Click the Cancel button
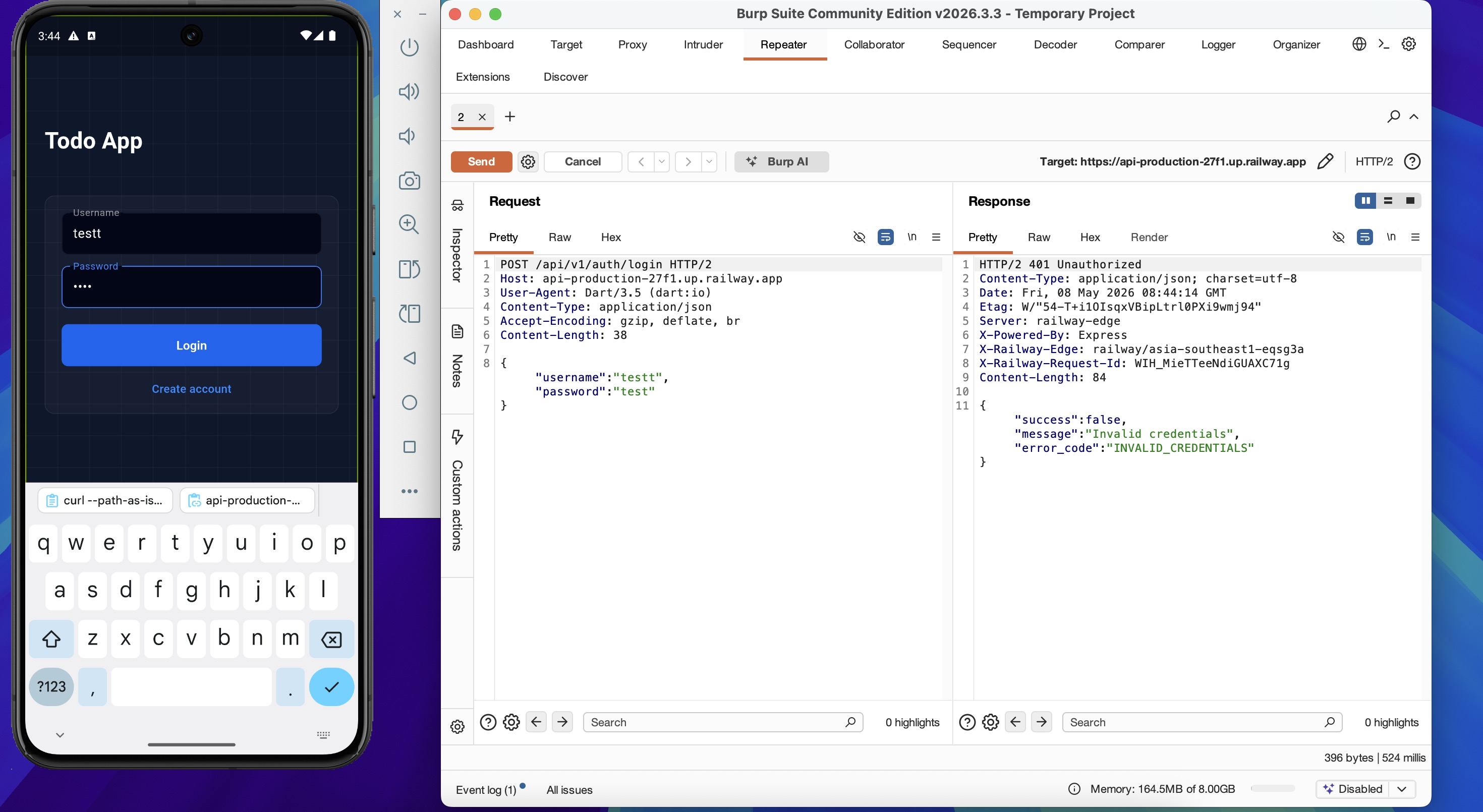 tap(583, 162)
